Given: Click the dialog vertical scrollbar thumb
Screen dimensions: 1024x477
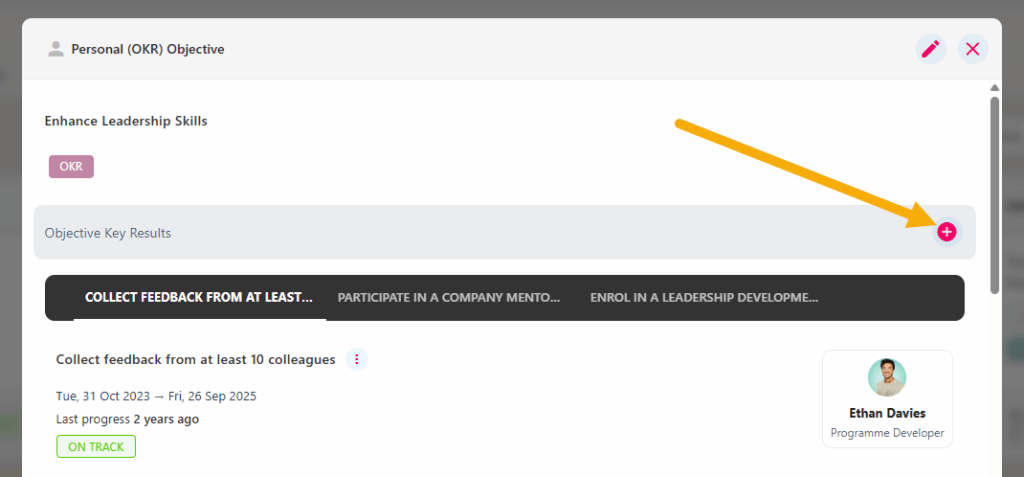Looking at the screenshot, I should tap(994, 195).
